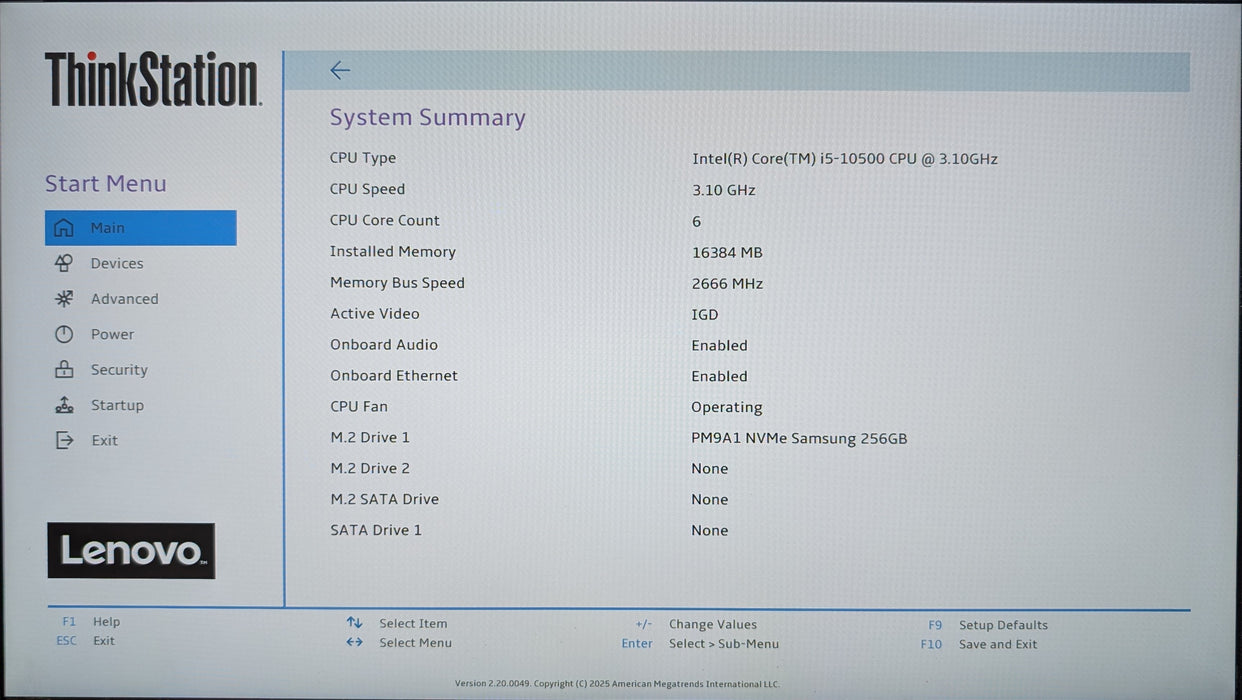Click None value for SATA Drive 1

(710, 531)
